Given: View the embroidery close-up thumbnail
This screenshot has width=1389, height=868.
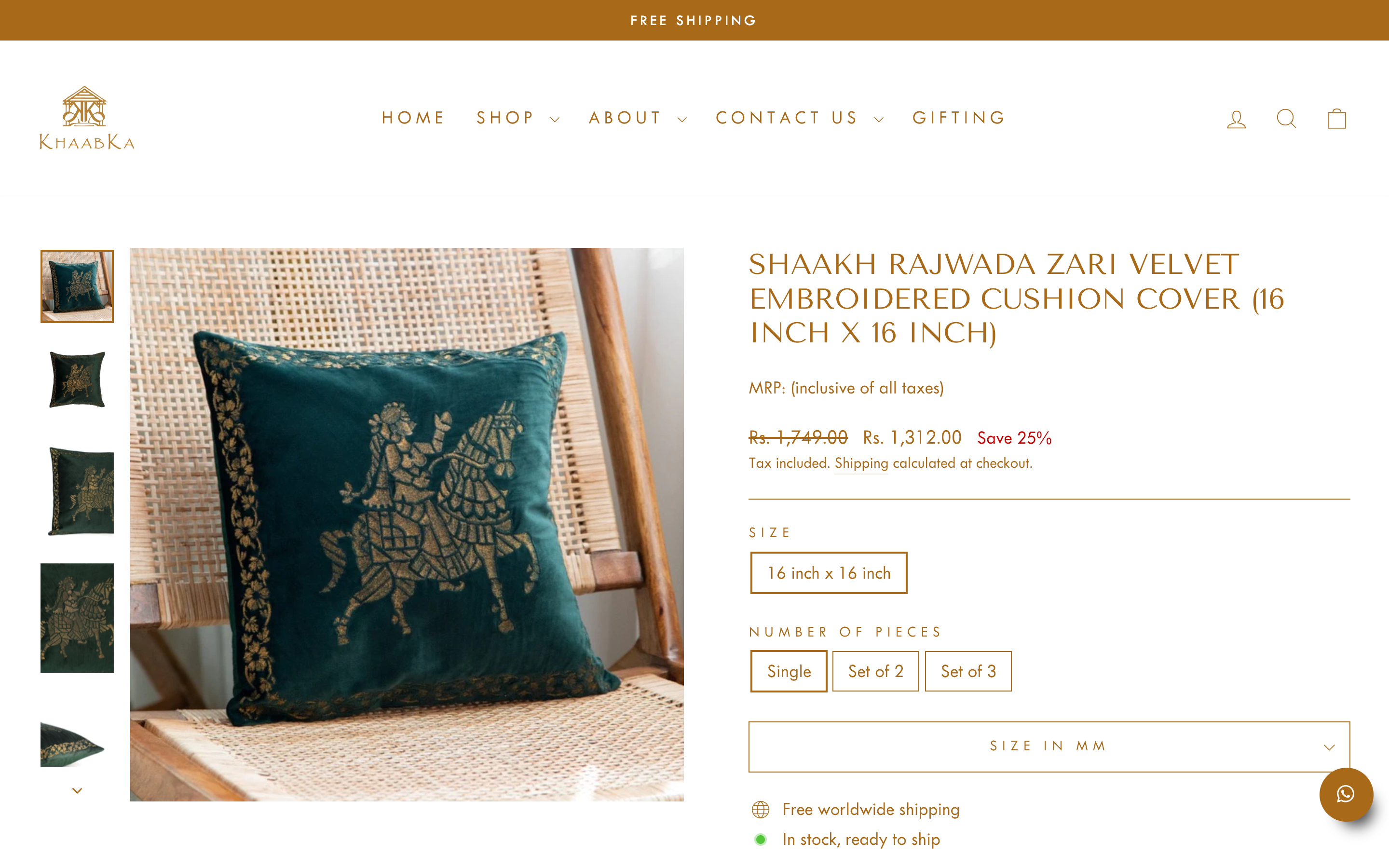Looking at the screenshot, I should point(77,618).
